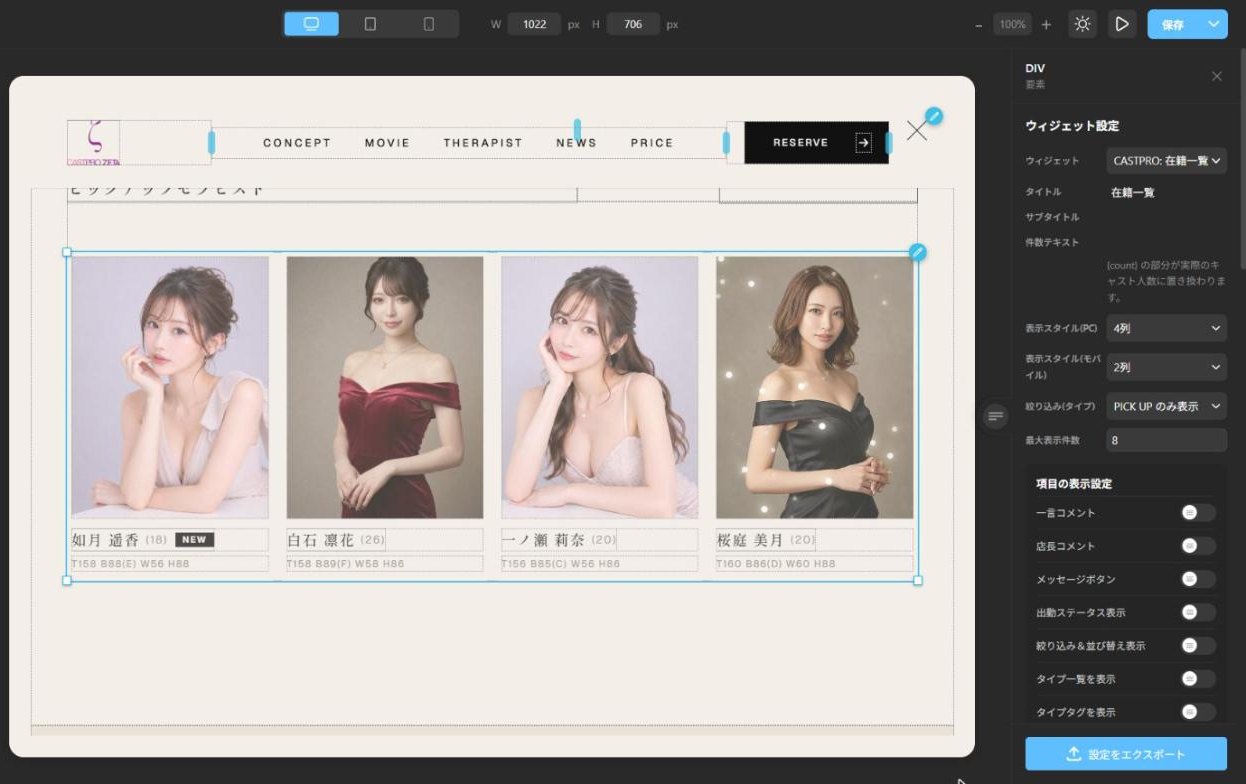This screenshot has height=784, width=1246.
Task: Switch to tablet device preview
Action: pos(370,24)
